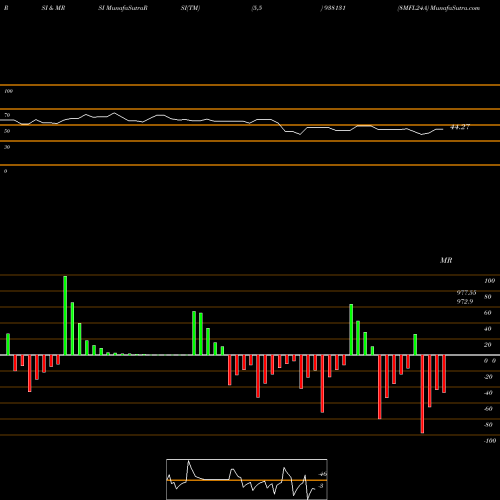The height and width of the screenshot is (500, 500).
Task: Open the mini overview chart thumbnail at bottom
Action: click(x=247, y=479)
